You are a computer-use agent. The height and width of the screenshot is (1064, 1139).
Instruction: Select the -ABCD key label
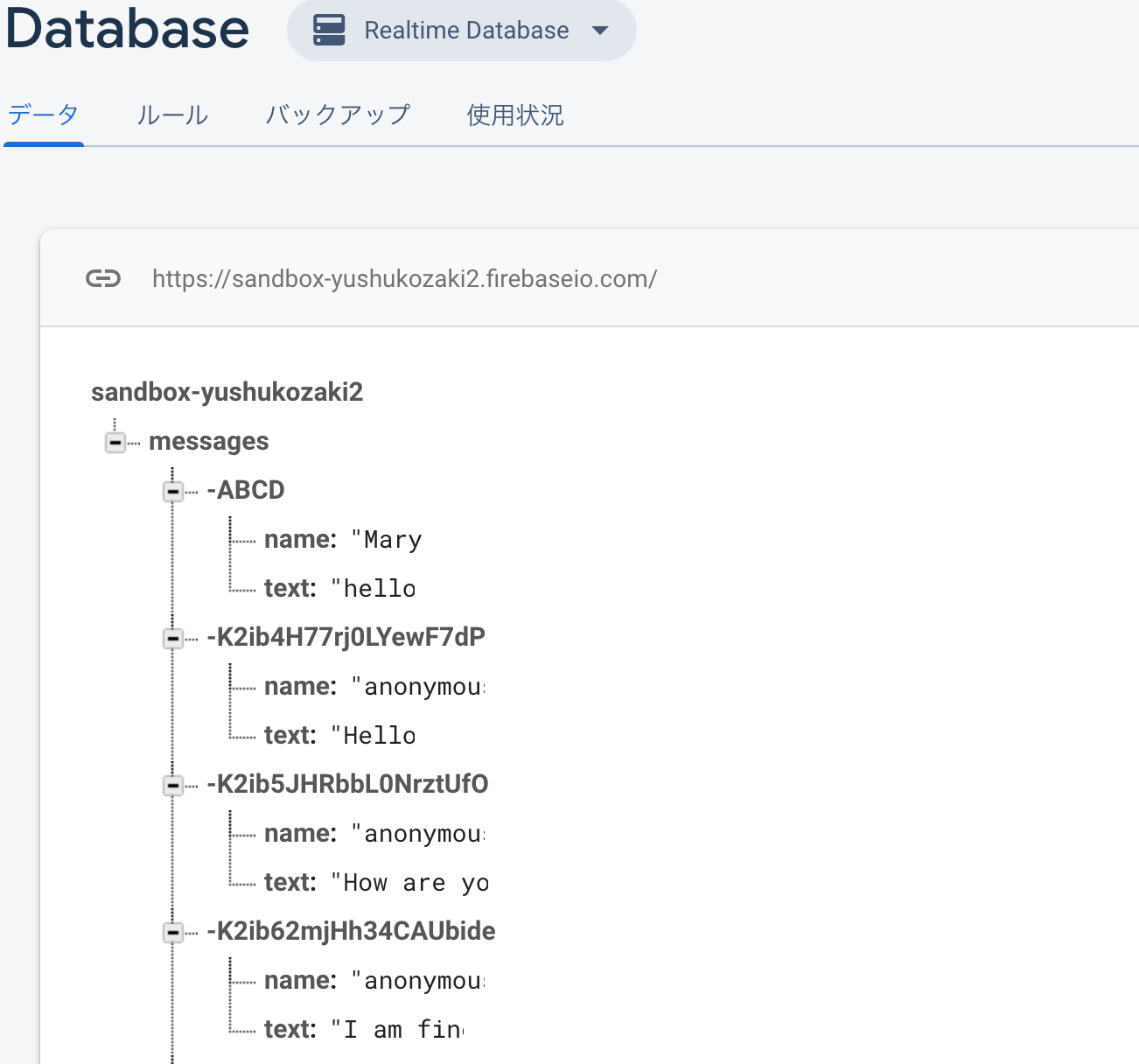(x=246, y=489)
